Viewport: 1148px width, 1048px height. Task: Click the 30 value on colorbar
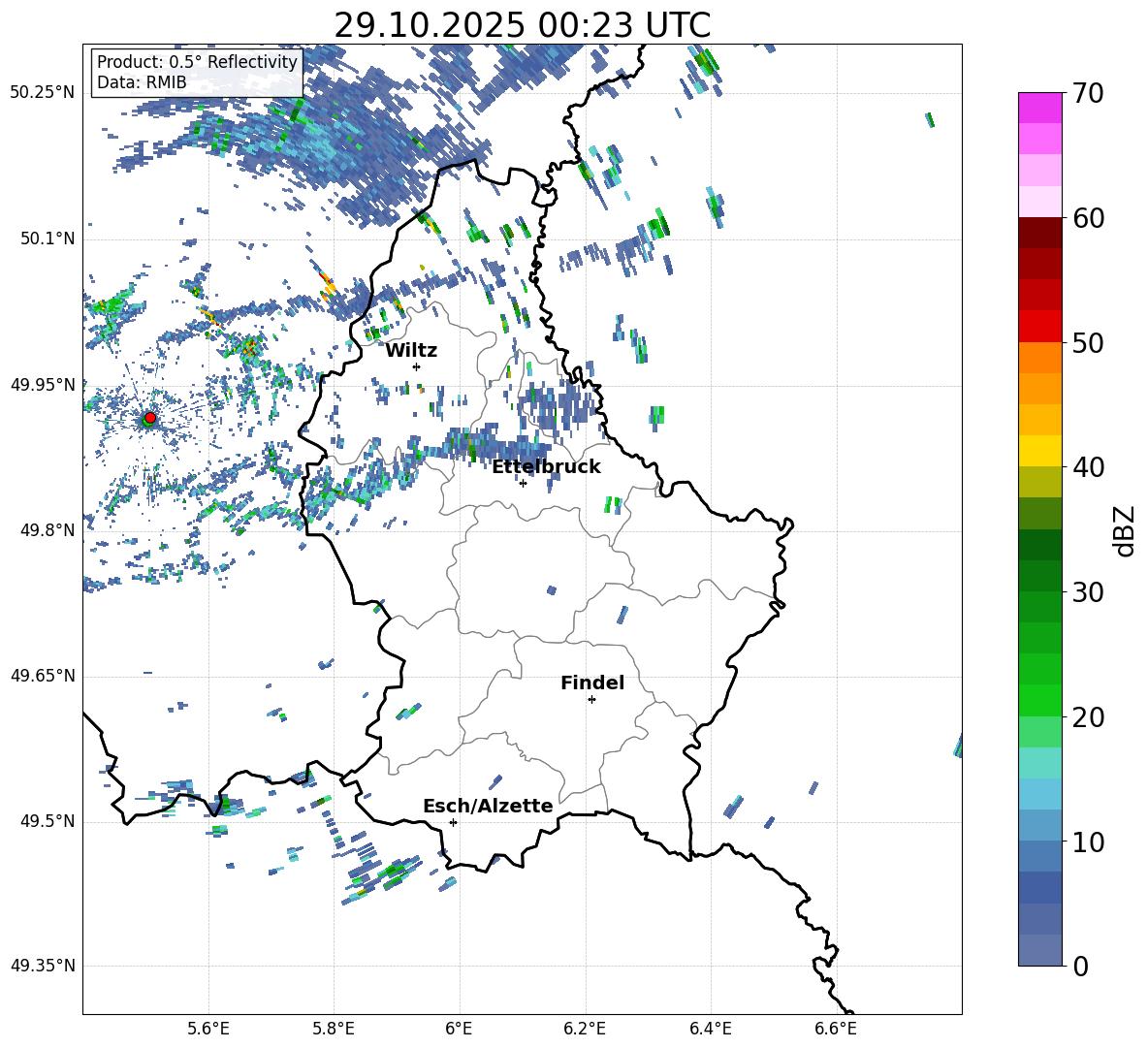tap(1088, 592)
